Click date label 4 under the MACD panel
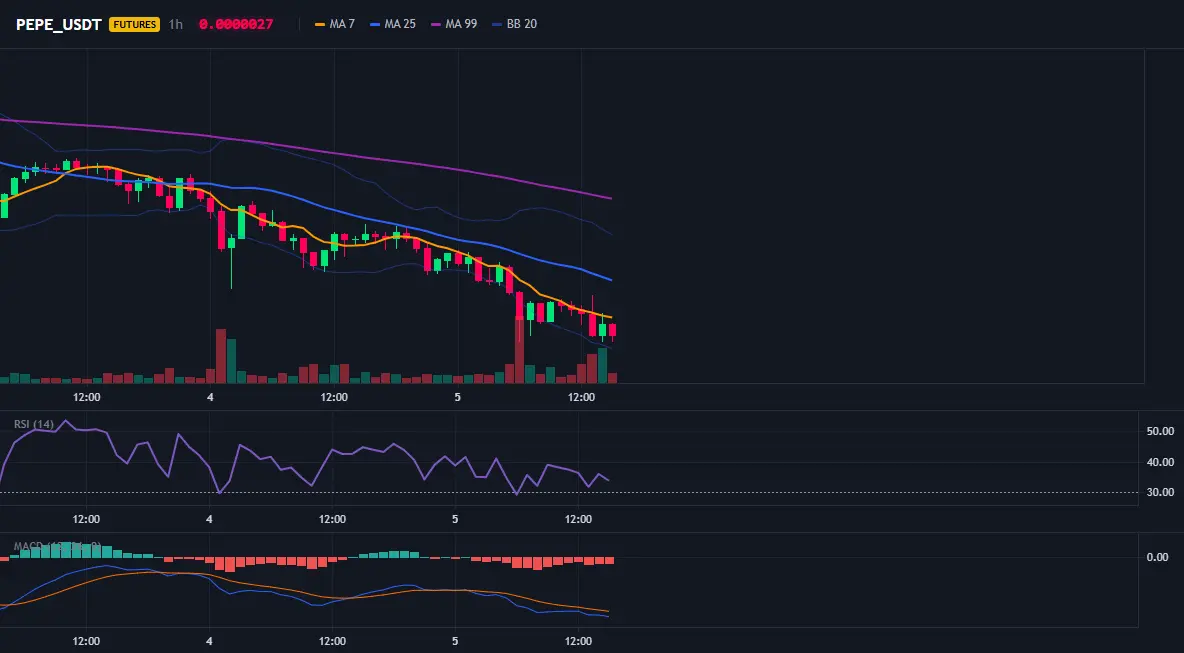Viewport: 1184px width, 653px height. click(208, 642)
